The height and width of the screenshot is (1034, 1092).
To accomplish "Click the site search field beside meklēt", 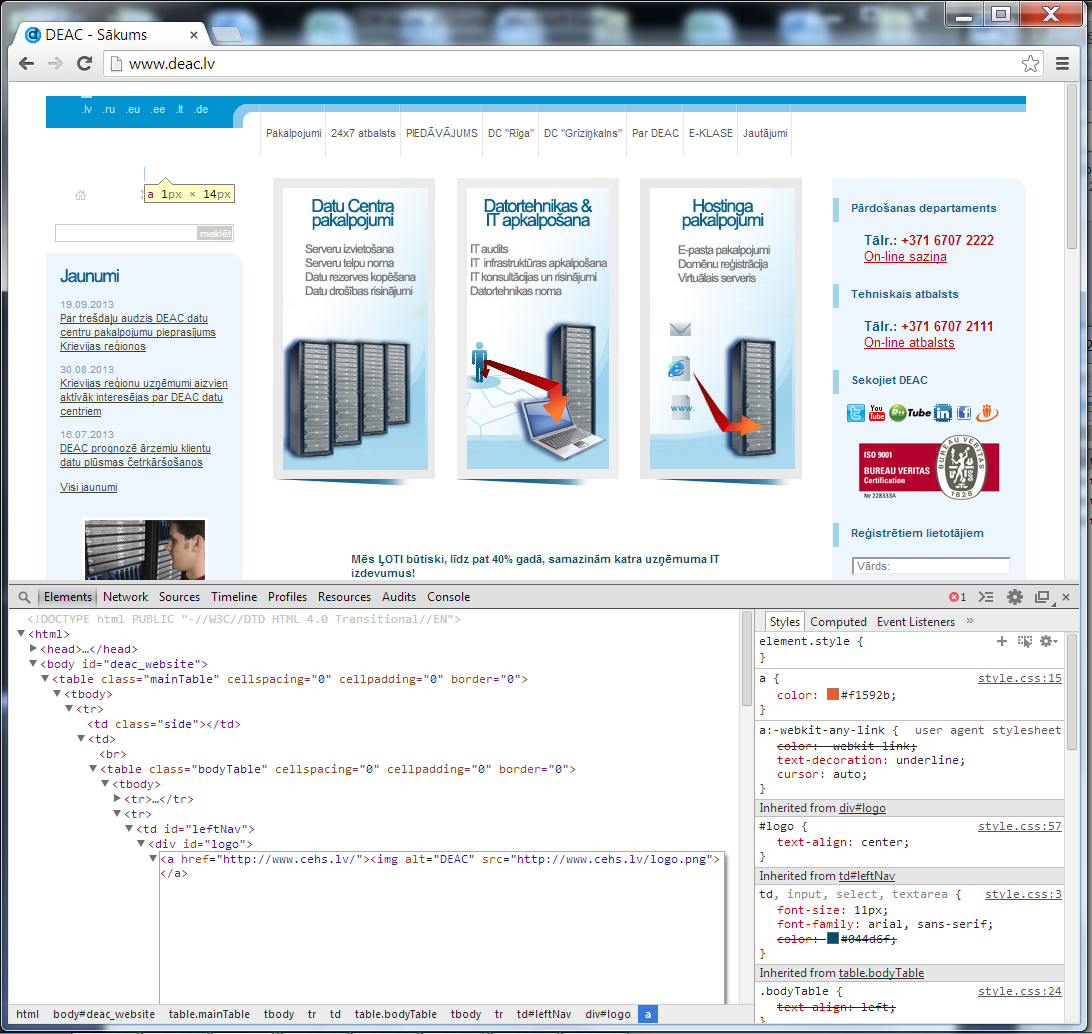I will point(126,233).
